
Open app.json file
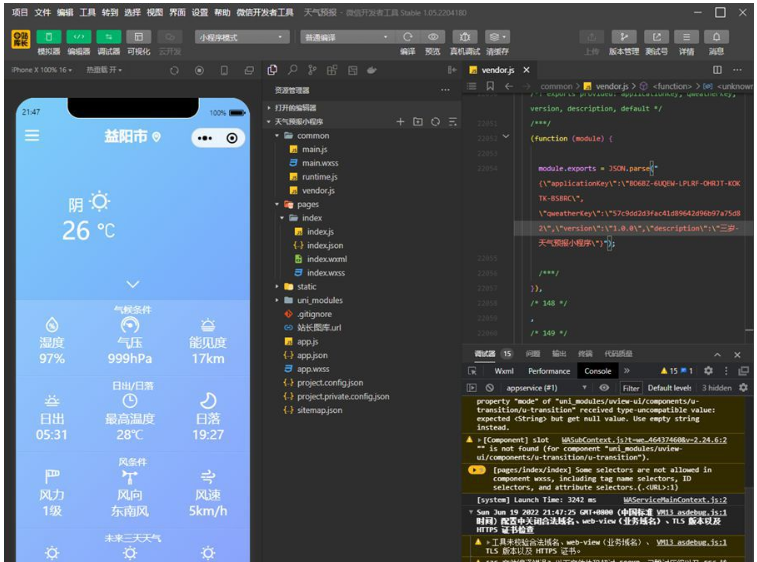(312, 355)
